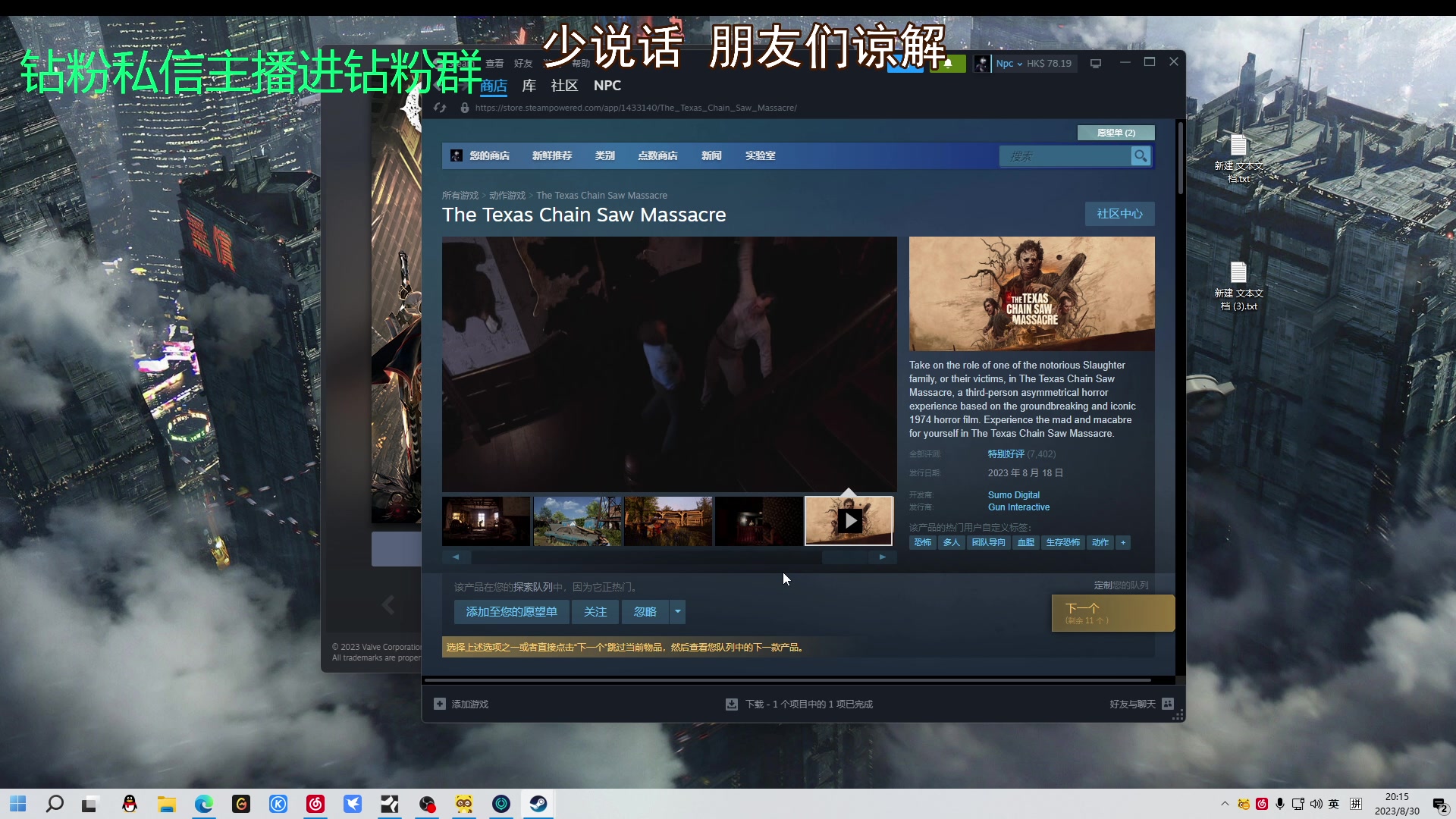Click the downloads status icon
Image resolution: width=1456 pixels, height=819 pixels.
(732, 704)
